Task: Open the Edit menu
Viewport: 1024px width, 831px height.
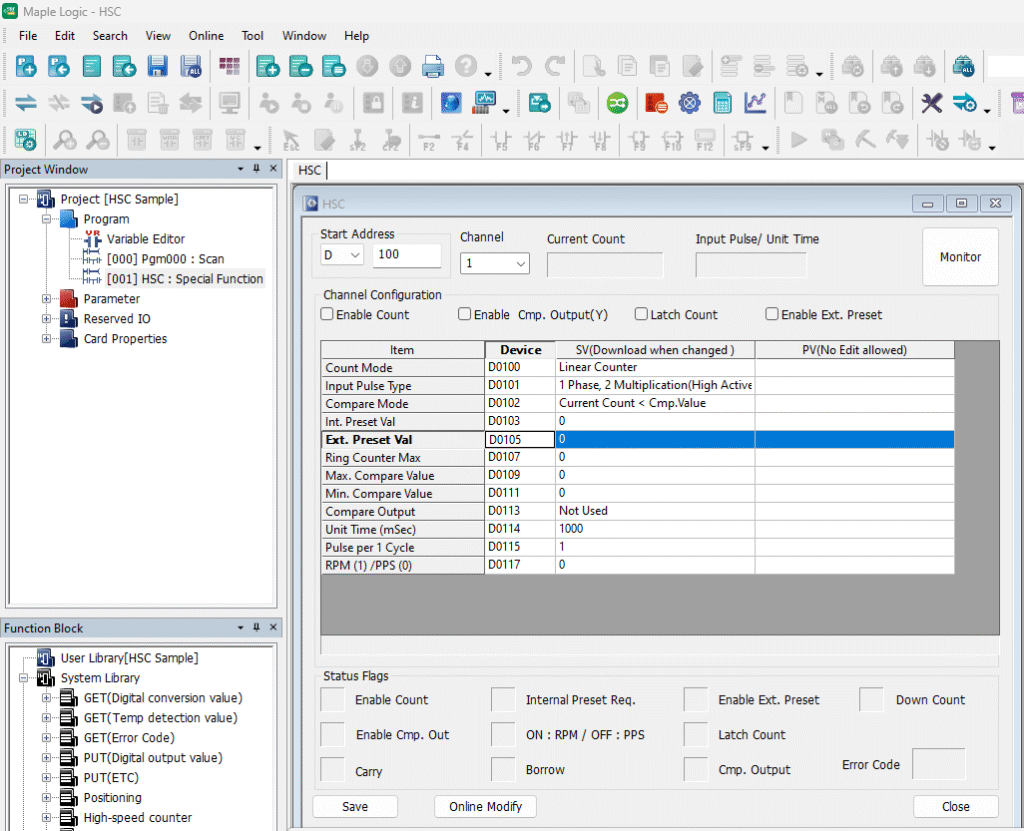Action: 65,36
